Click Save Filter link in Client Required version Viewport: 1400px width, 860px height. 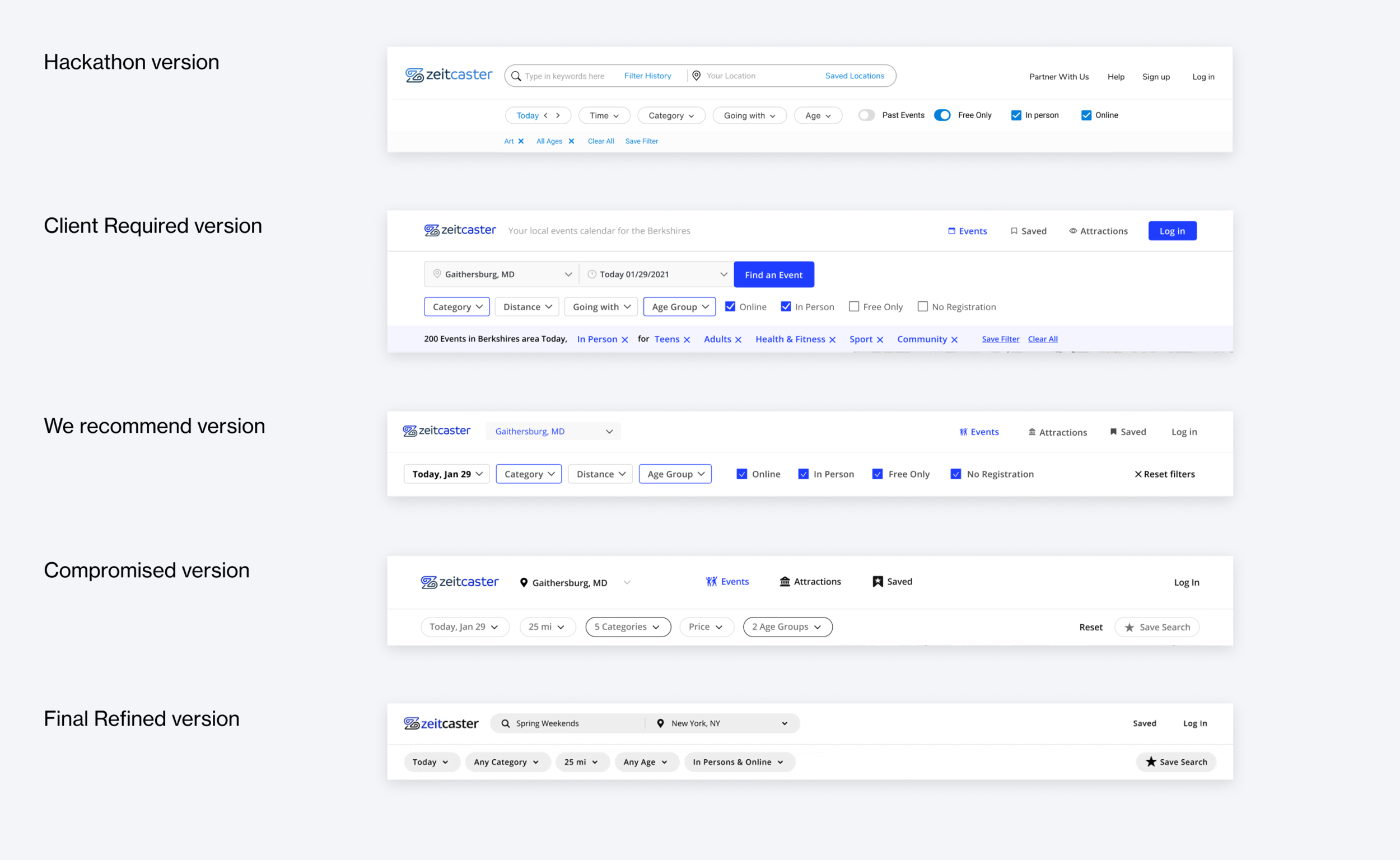[1000, 339]
